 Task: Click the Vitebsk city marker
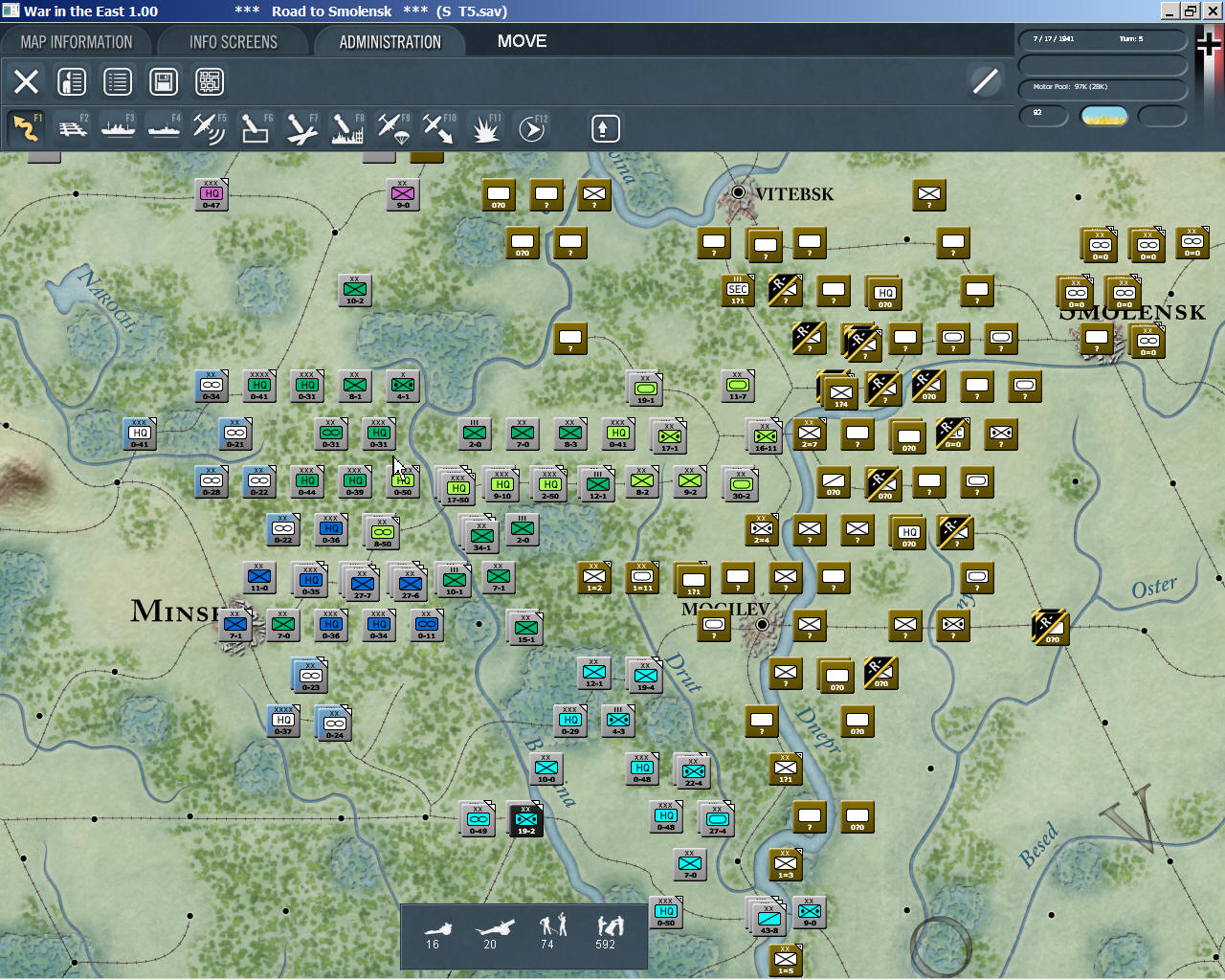tap(738, 192)
